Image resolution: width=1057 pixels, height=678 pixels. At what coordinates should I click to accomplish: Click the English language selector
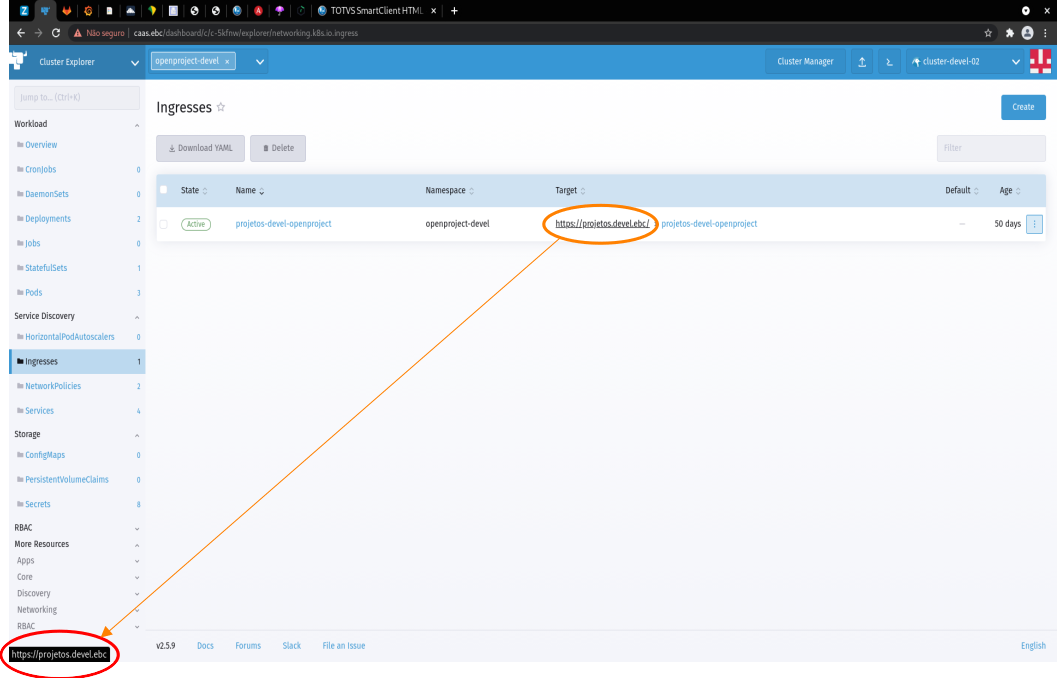point(1032,645)
